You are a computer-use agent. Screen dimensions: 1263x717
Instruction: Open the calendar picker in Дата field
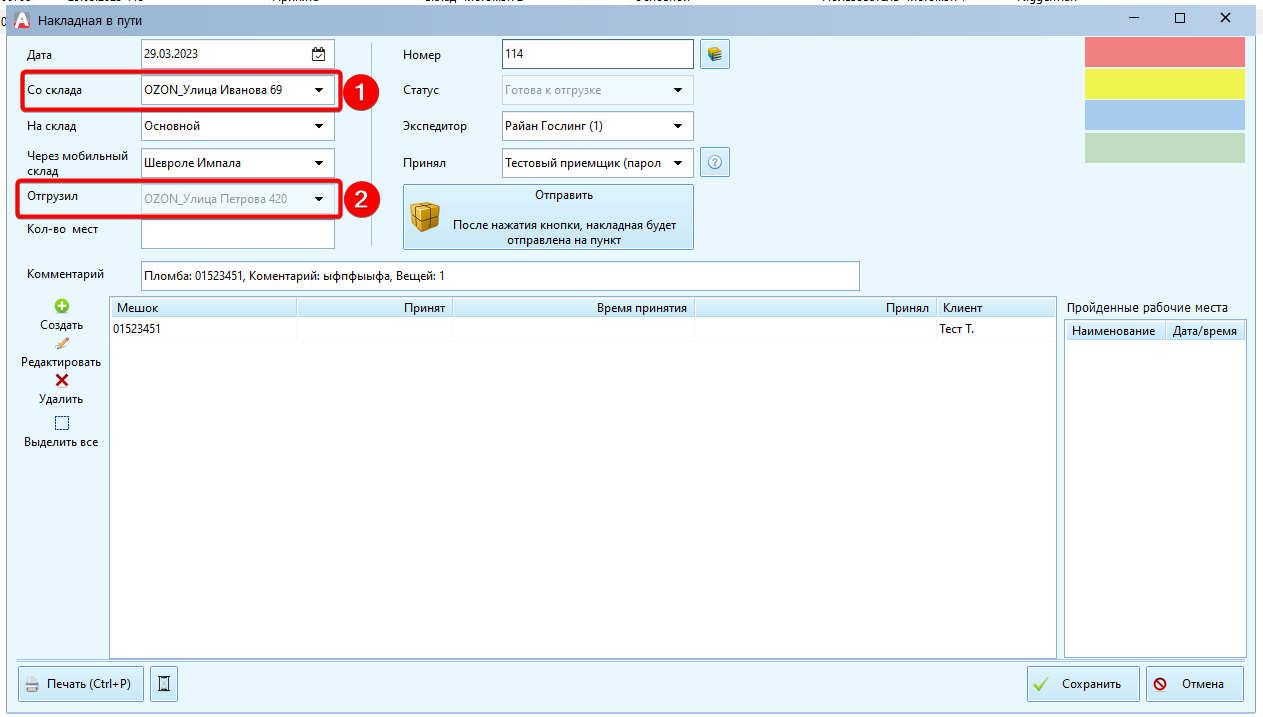(319, 55)
